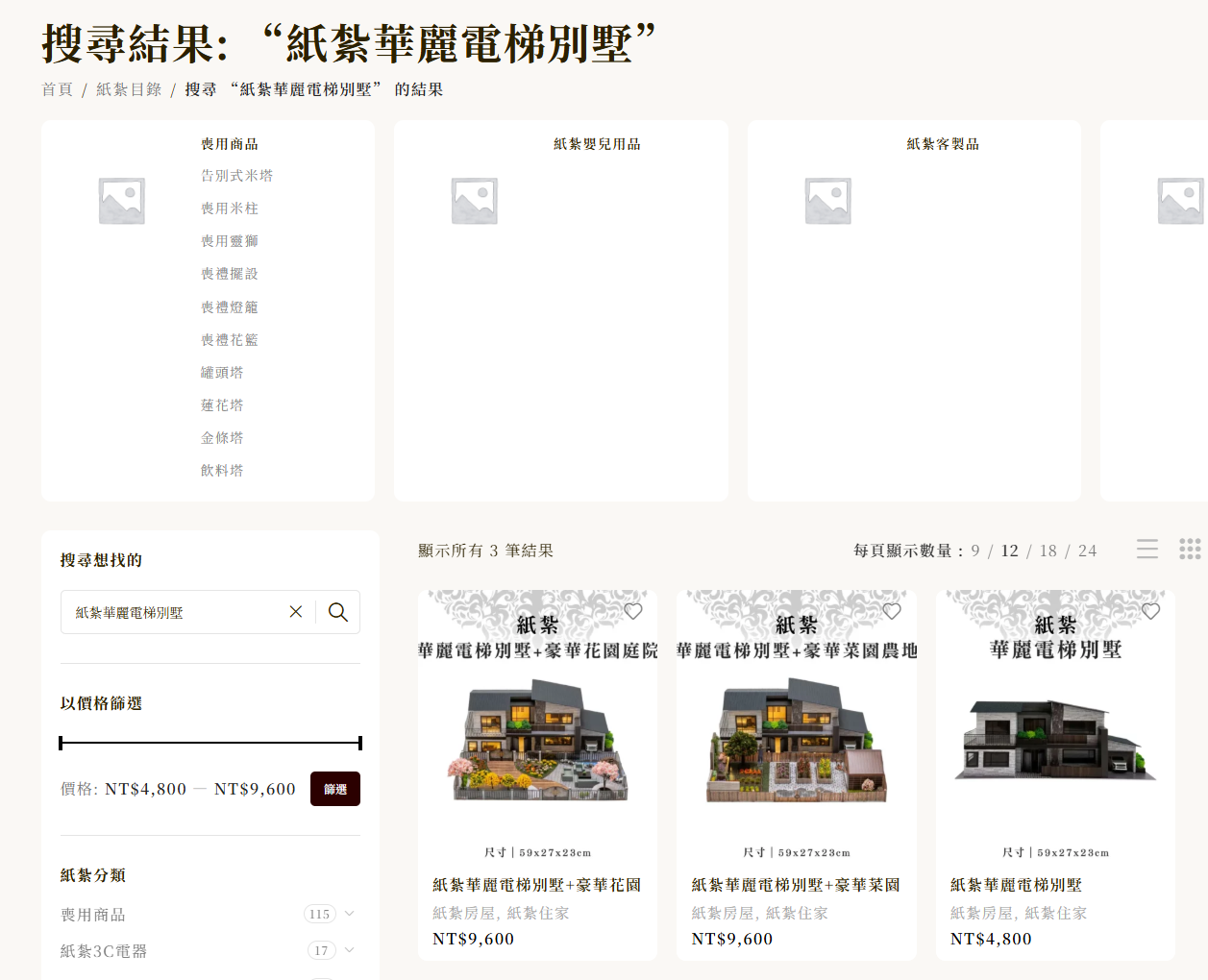
Task: Open plain 華麗電梯別墅 product image
Action: 1055,725
